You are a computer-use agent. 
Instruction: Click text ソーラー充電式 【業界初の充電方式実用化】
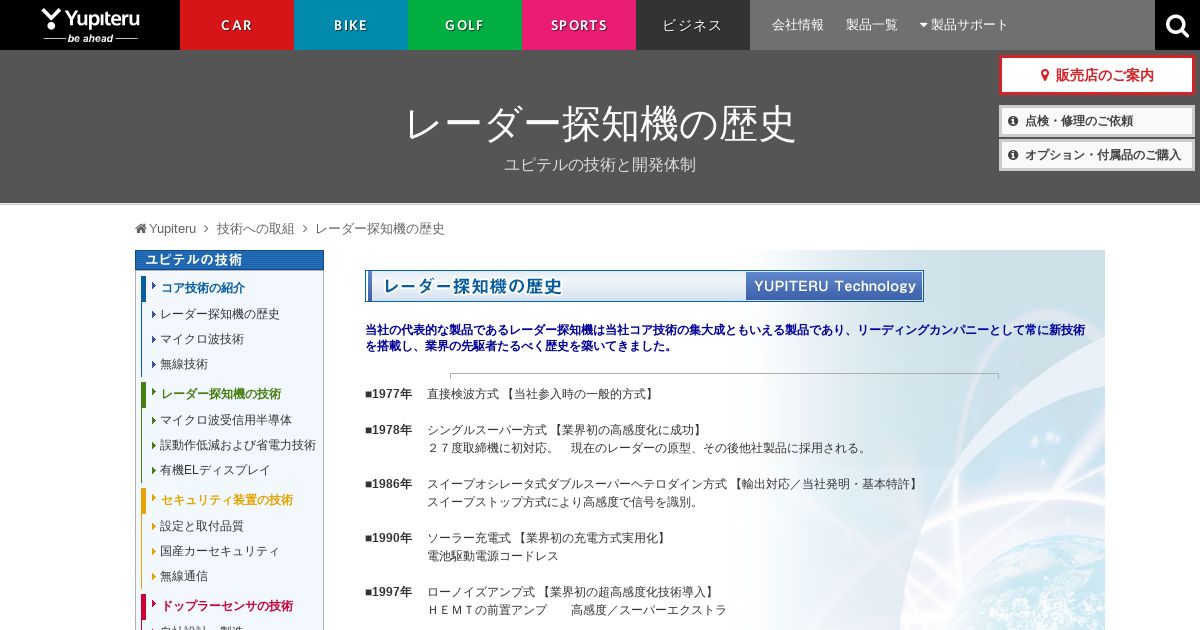click(548, 538)
